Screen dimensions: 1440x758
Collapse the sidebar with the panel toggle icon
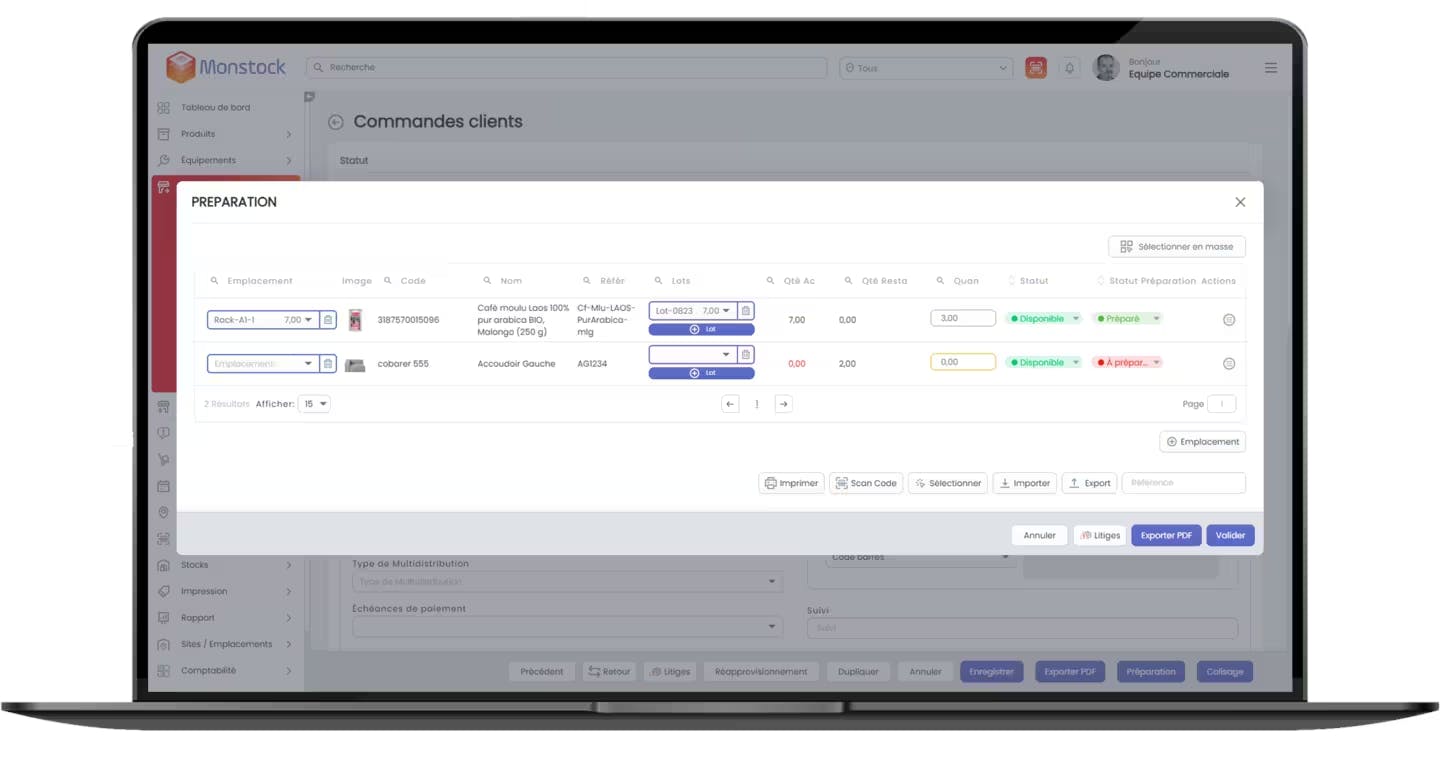pyautogui.click(x=309, y=97)
